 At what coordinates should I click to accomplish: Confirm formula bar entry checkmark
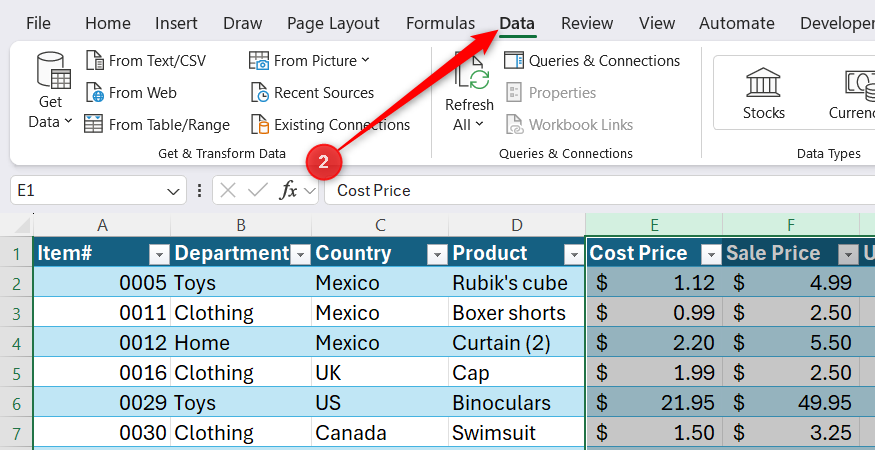pos(257,190)
